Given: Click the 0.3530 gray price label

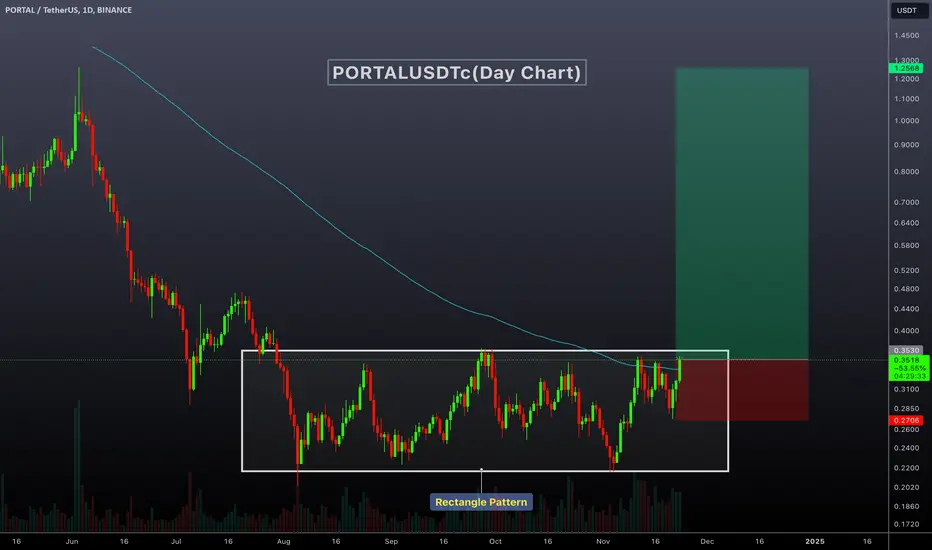Looking at the screenshot, I should click(x=906, y=350).
